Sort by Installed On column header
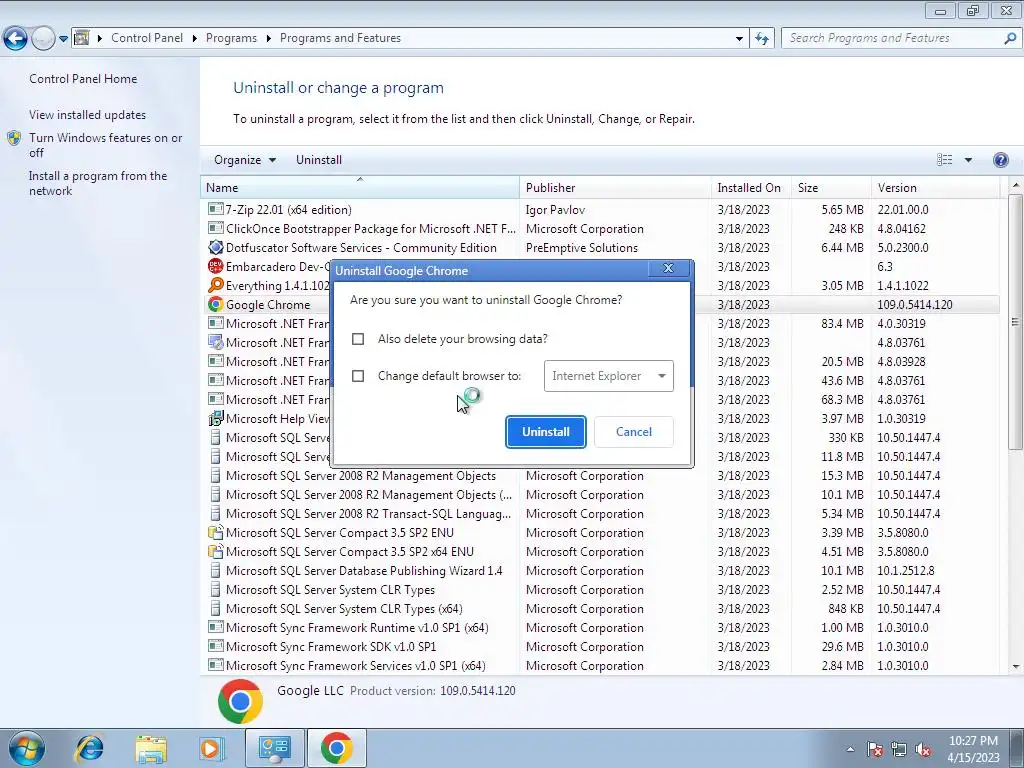Viewport: 1024px width, 768px height. (752, 187)
